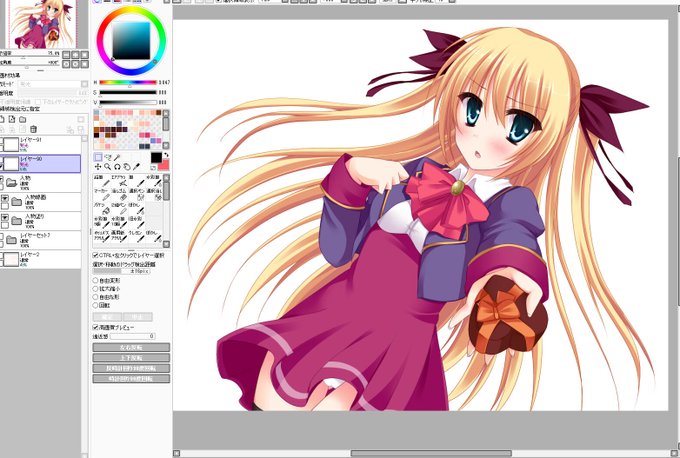The height and width of the screenshot is (458, 680).
Task: Select the magic wand tool
Action: click(118, 157)
